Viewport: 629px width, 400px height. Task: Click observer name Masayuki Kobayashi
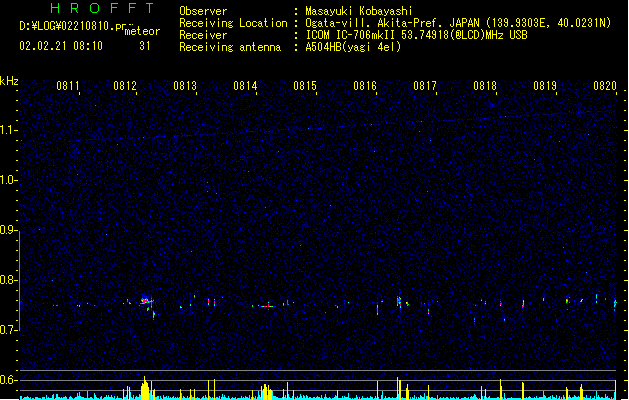359,11
